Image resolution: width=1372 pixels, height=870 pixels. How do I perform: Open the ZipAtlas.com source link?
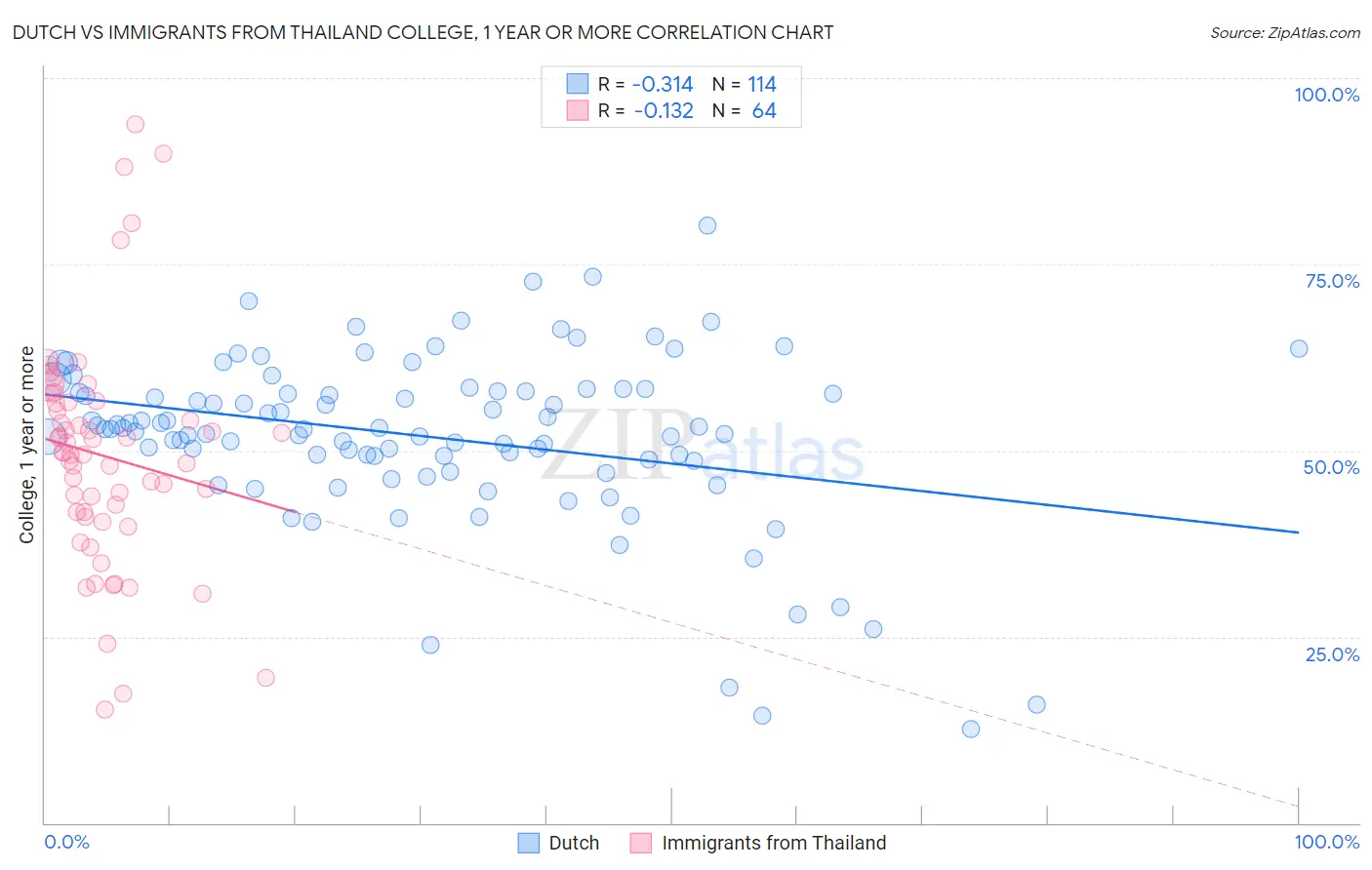click(1285, 32)
